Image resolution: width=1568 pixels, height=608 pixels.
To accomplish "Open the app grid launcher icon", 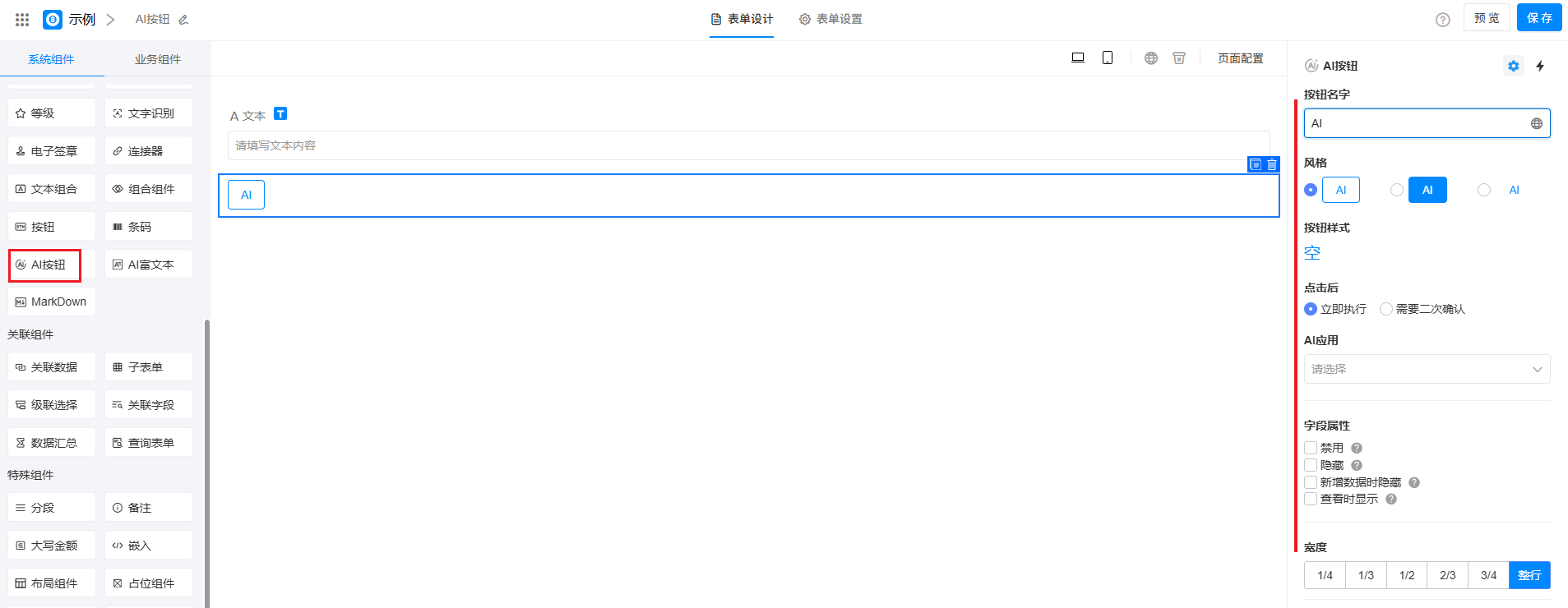I will pyautogui.click(x=22, y=19).
